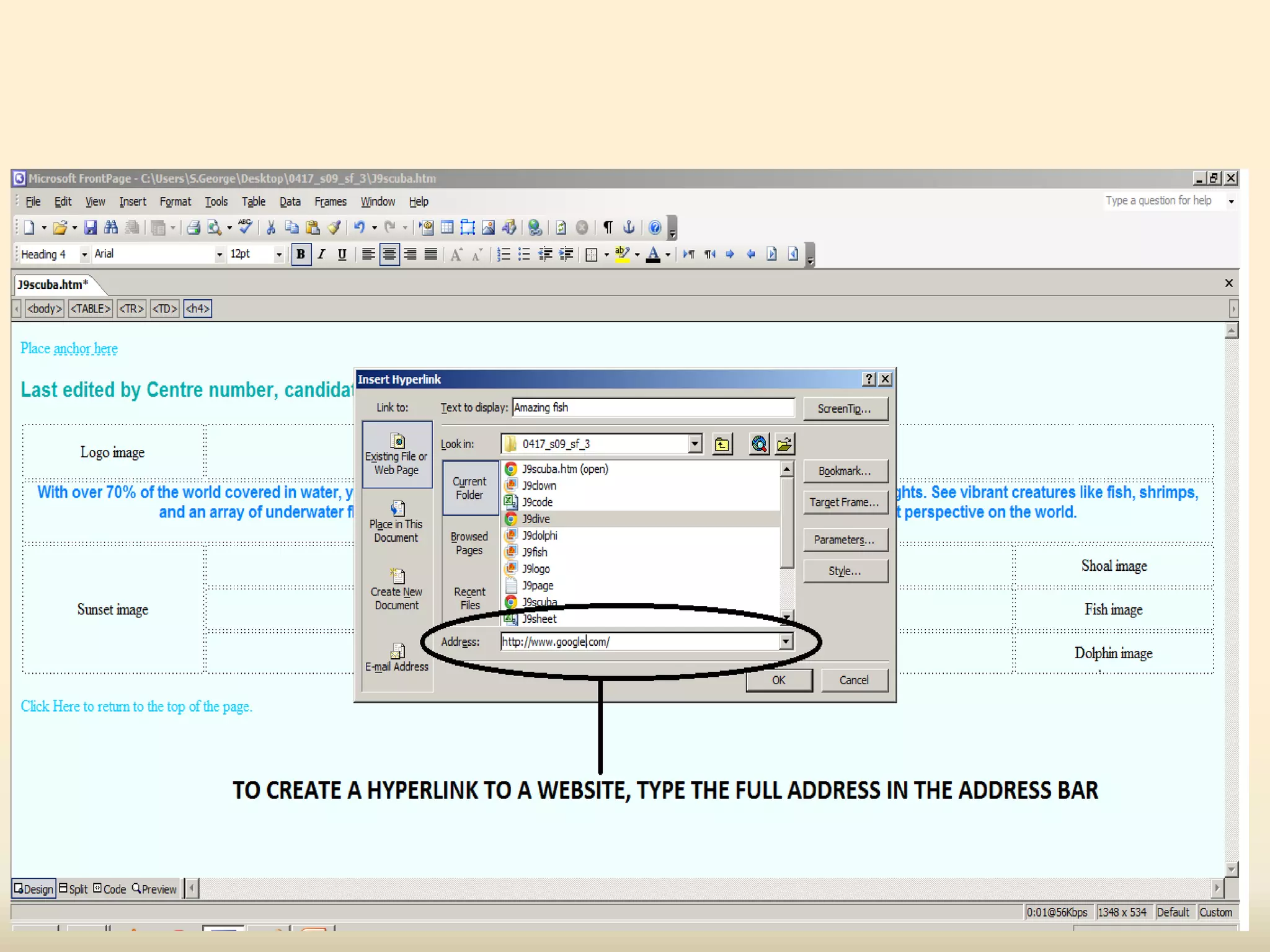Open the Heading 4 style dropdown
This screenshot has width=1270, height=952.
pos(84,254)
